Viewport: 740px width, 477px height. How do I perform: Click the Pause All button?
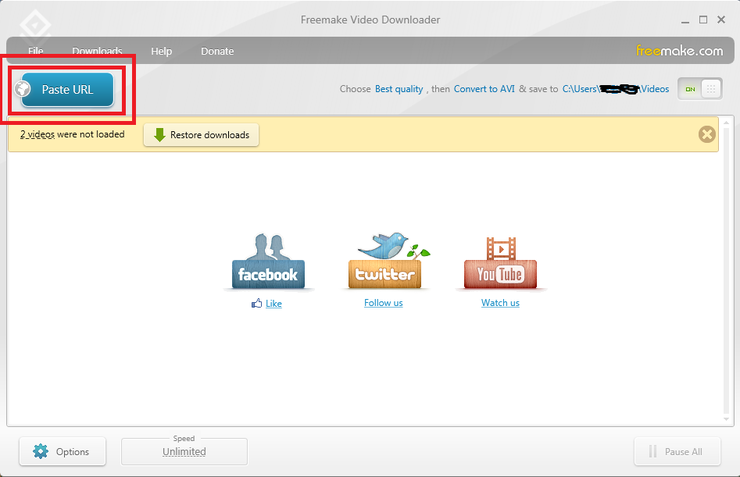(677, 452)
